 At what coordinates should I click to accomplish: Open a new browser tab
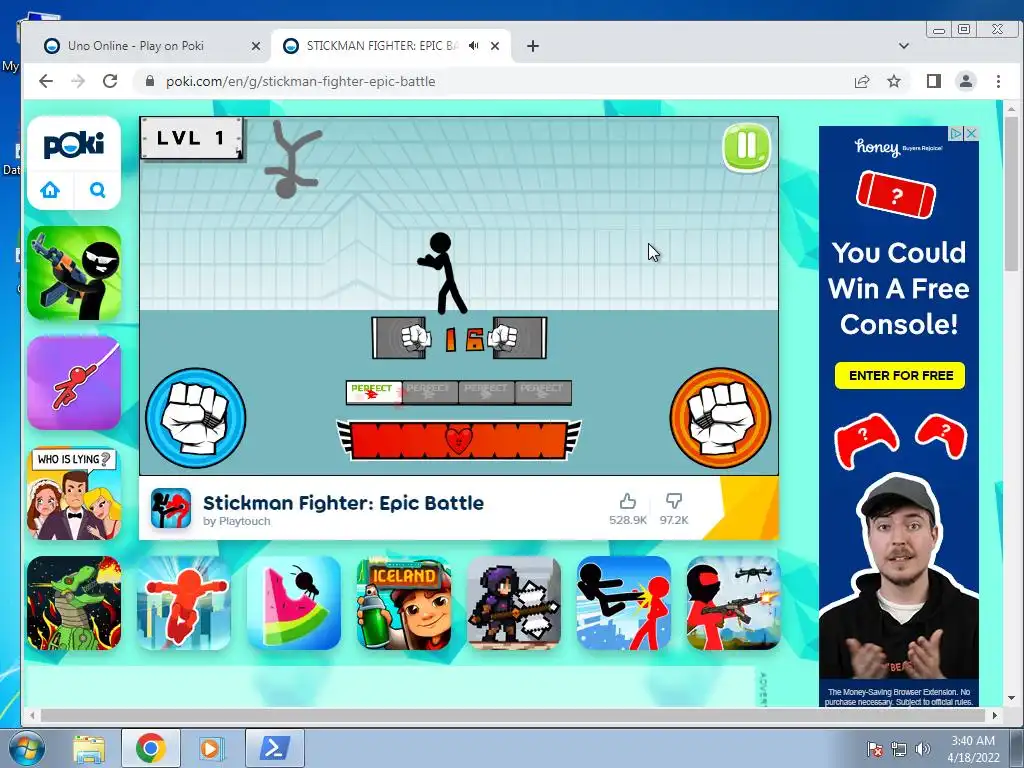533,46
